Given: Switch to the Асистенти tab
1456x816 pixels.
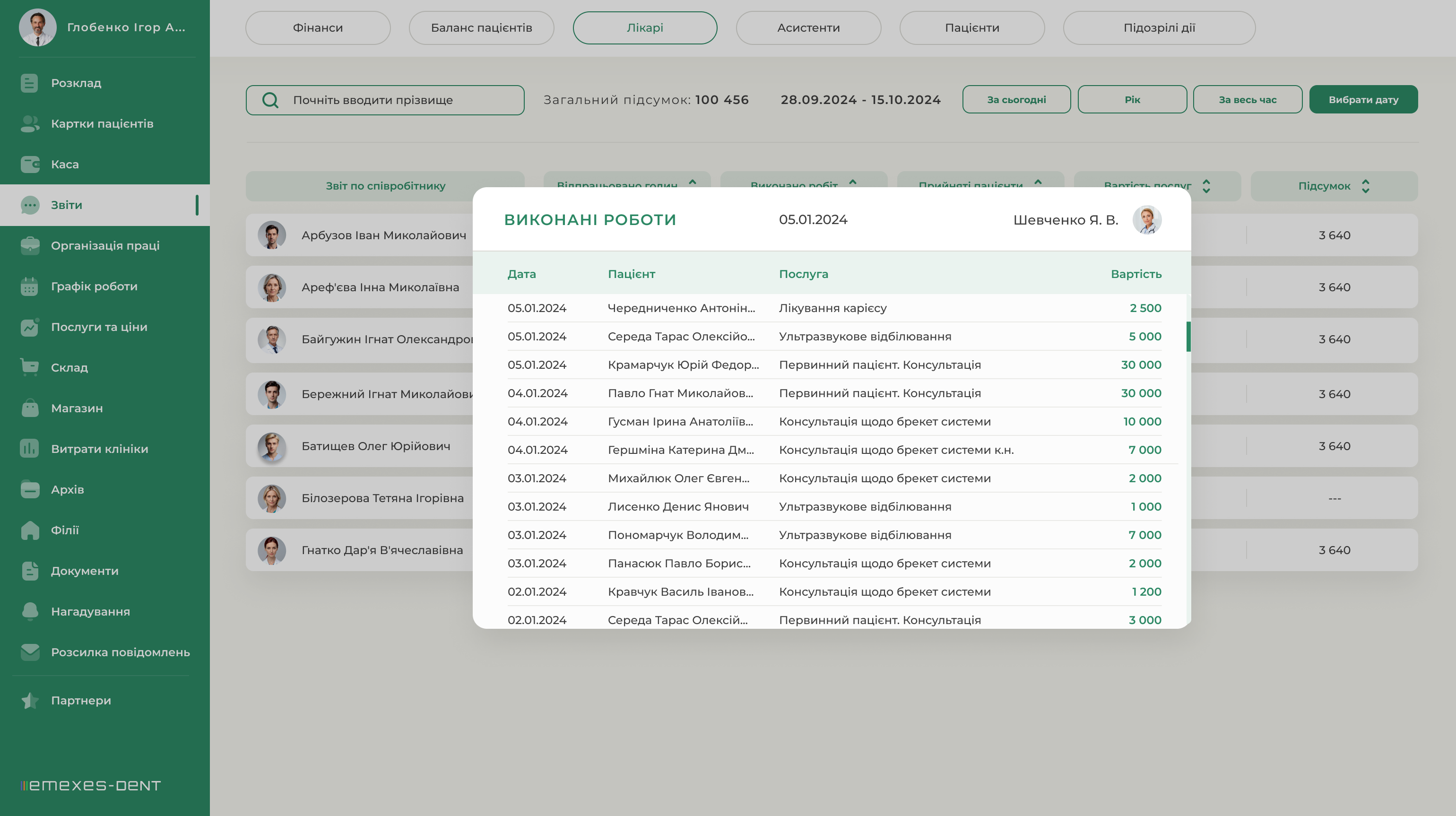Looking at the screenshot, I should [x=808, y=28].
